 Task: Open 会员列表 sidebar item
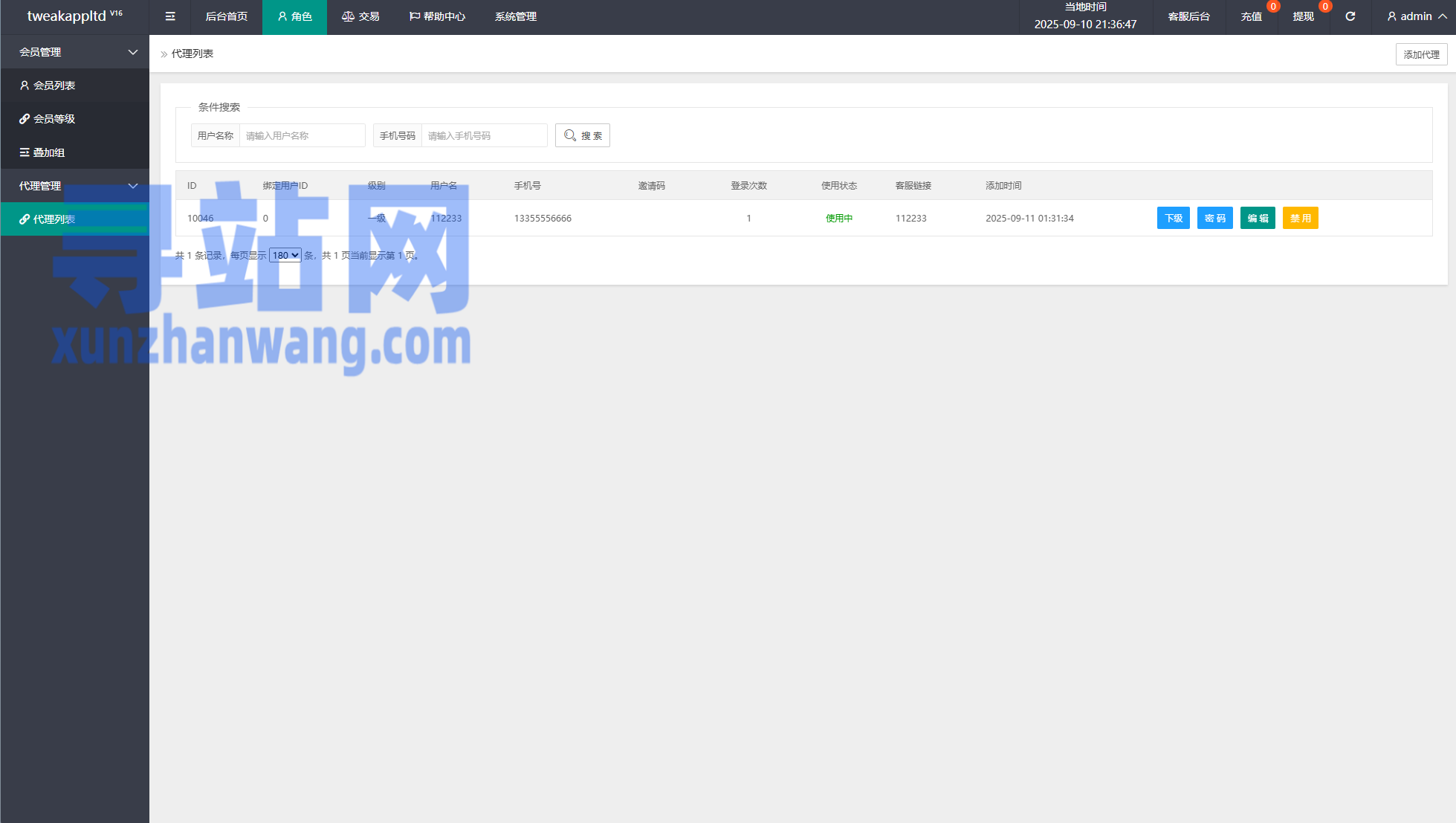click(54, 85)
